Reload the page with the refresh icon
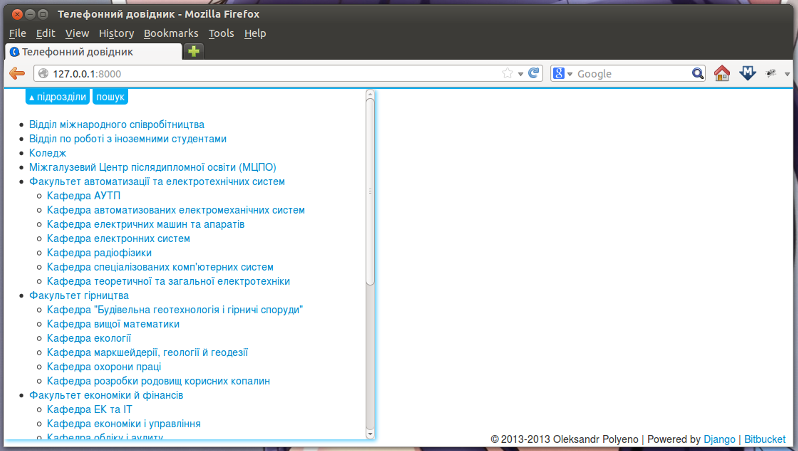Image resolution: width=798 pixels, height=451 pixels. (x=533, y=73)
